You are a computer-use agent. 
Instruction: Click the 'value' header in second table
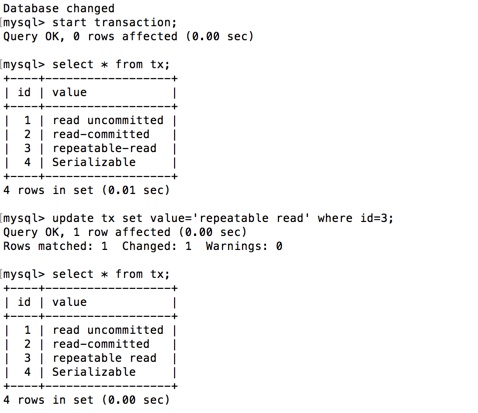(70, 302)
